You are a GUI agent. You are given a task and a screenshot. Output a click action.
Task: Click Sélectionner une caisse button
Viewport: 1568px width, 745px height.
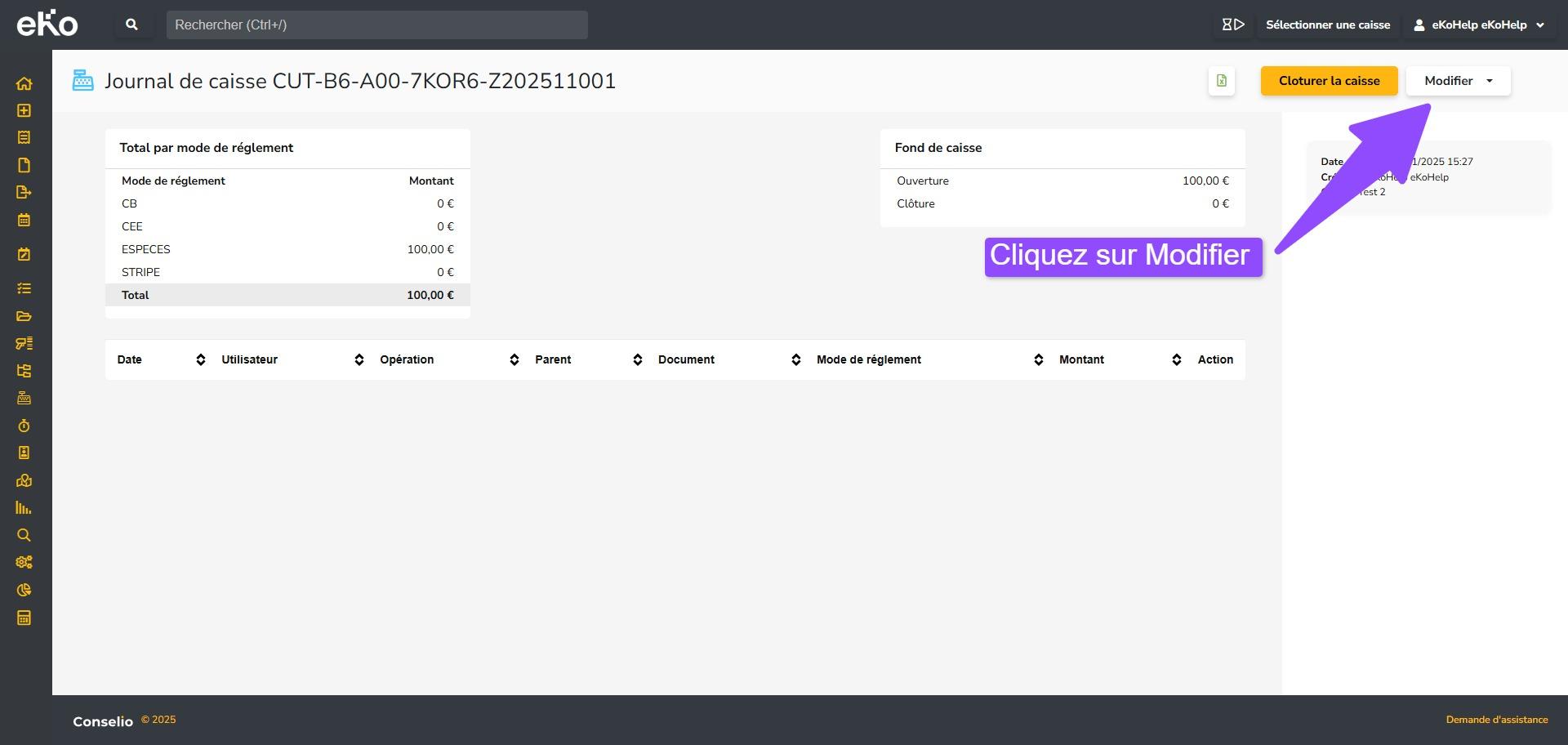click(1327, 25)
